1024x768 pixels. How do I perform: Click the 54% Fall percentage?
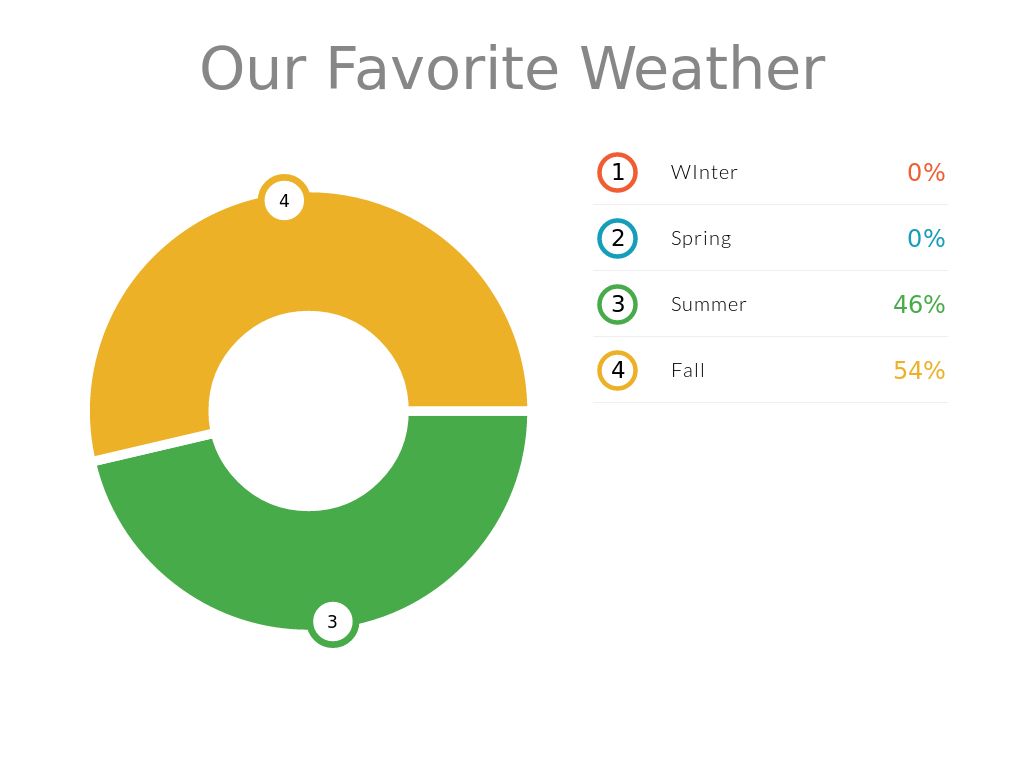[x=919, y=370]
